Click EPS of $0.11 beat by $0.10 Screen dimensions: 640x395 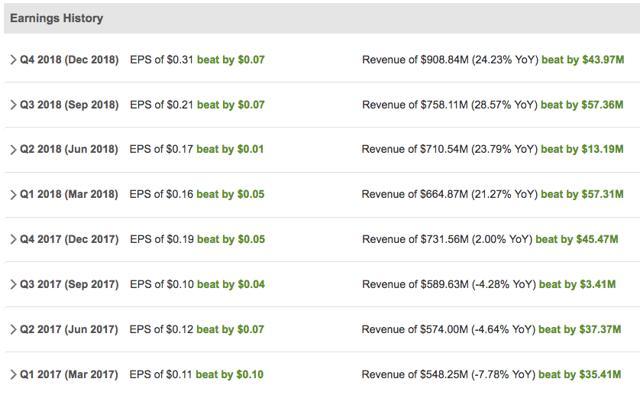coord(196,375)
